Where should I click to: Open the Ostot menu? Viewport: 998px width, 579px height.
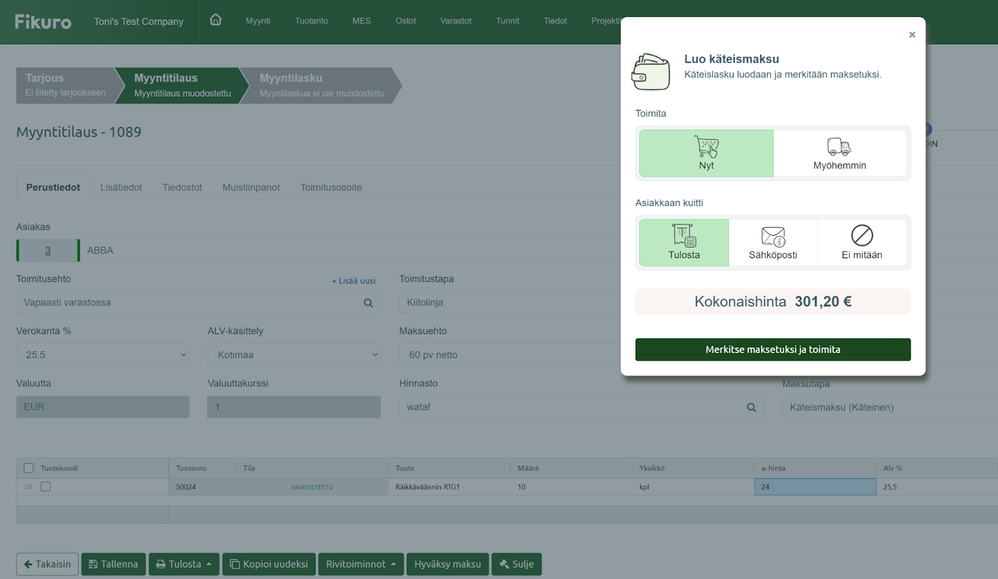(405, 21)
